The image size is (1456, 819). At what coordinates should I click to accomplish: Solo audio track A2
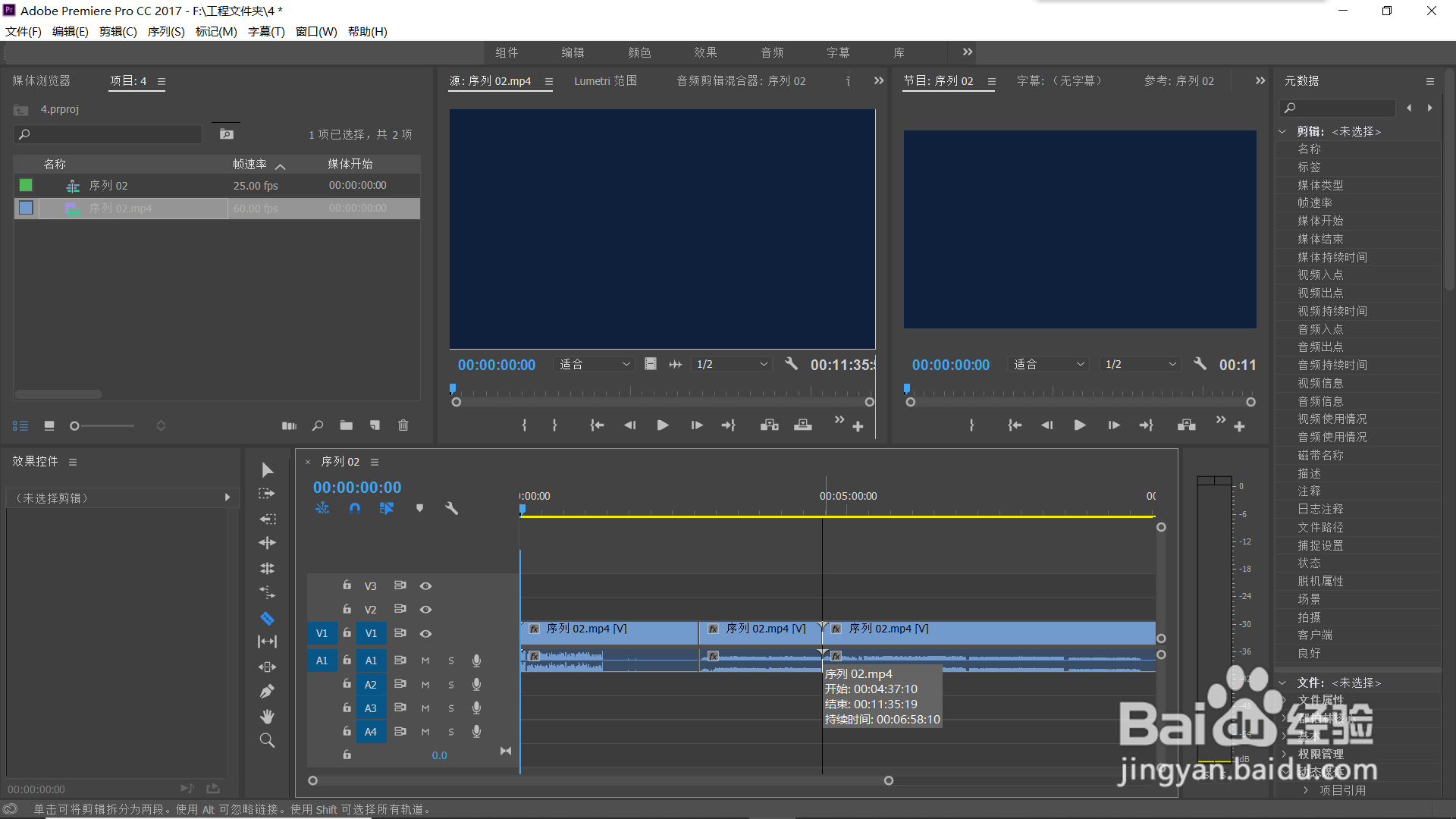451,685
